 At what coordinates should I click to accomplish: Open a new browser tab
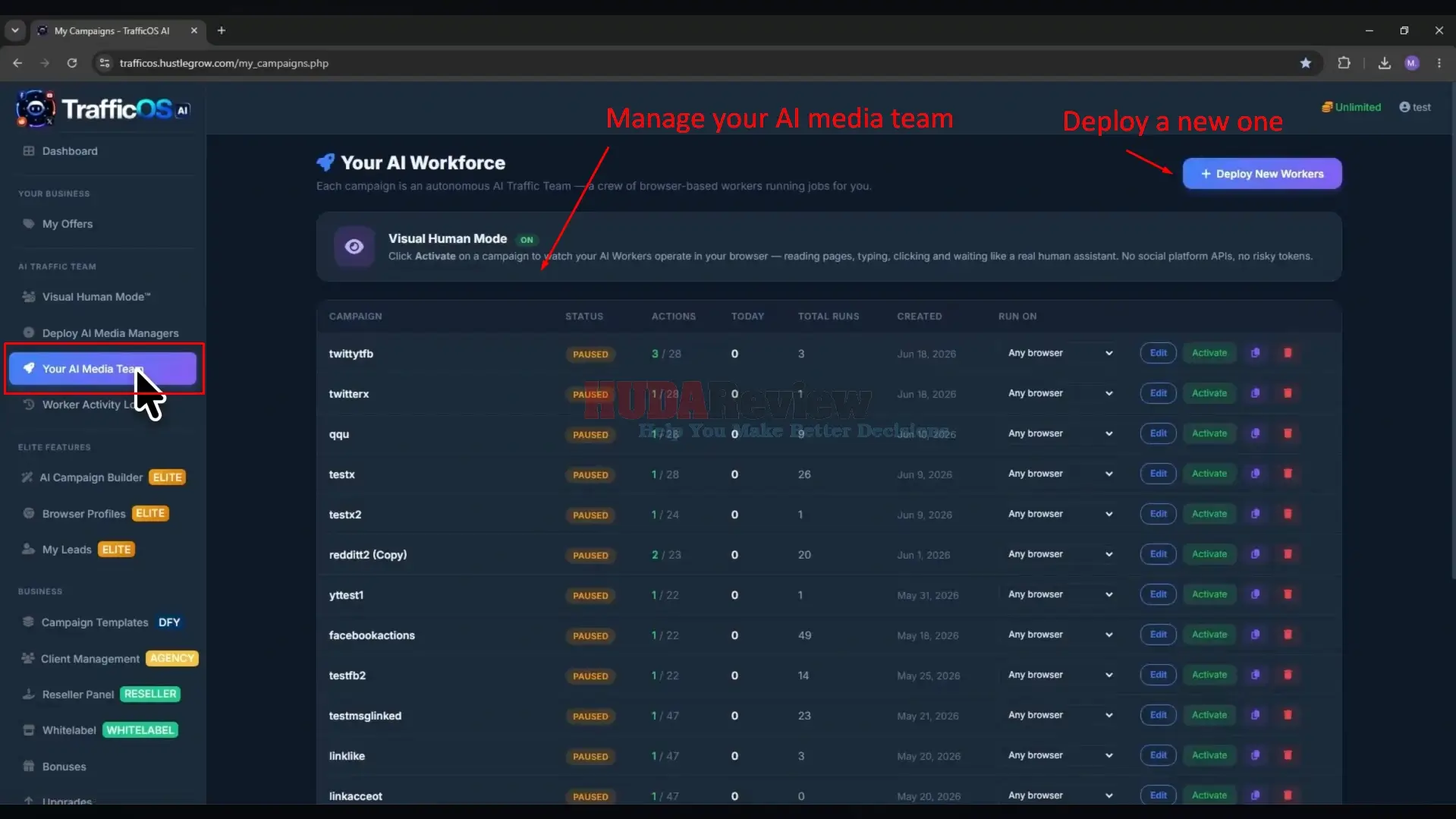221,30
